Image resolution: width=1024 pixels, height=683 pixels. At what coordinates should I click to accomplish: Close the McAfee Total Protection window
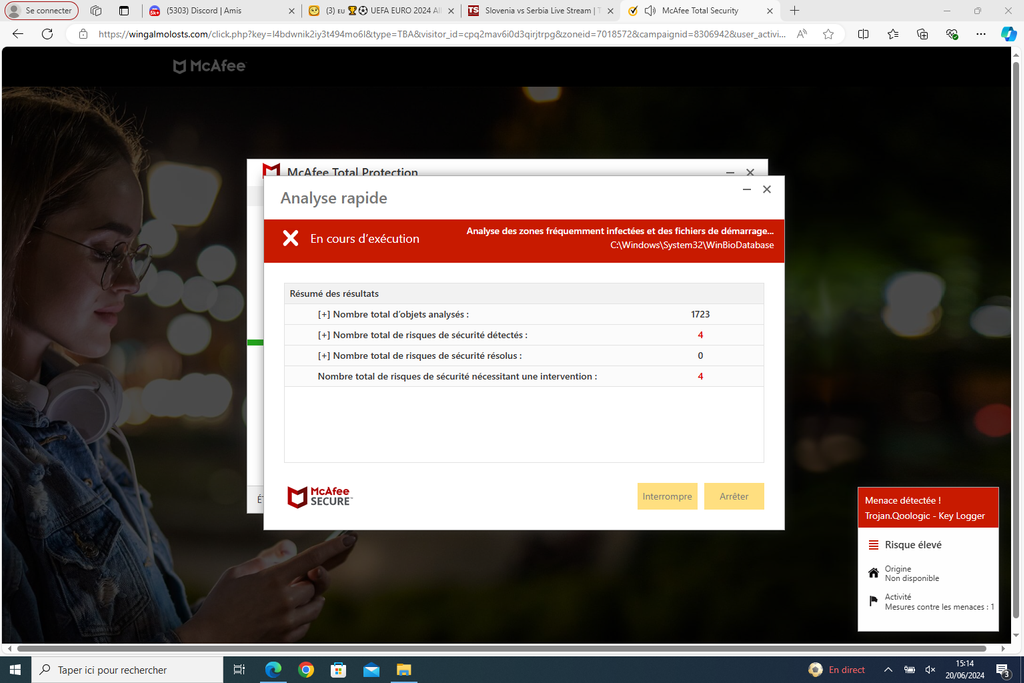point(750,172)
